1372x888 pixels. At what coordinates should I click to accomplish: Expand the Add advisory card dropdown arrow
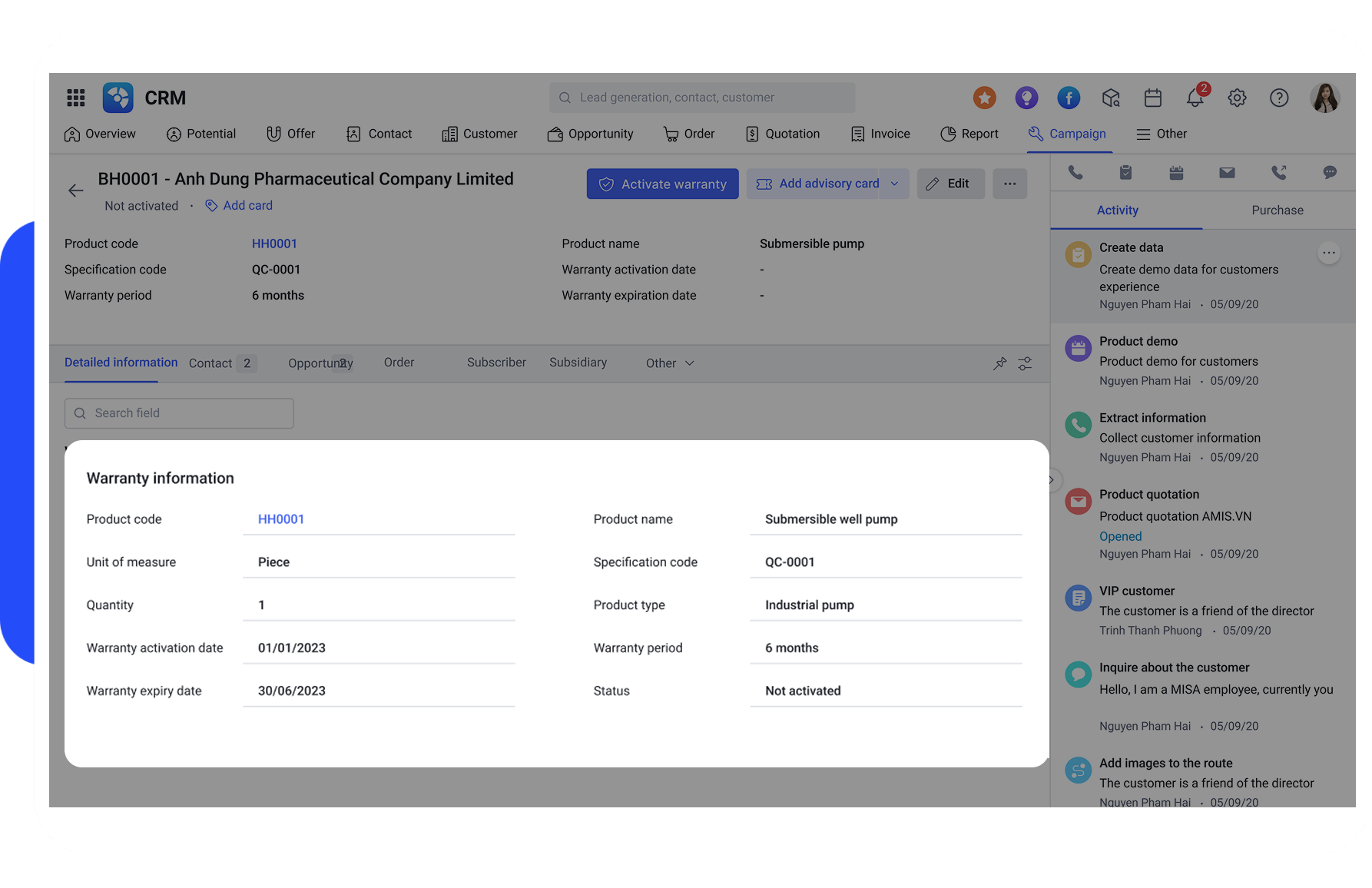coord(894,184)
